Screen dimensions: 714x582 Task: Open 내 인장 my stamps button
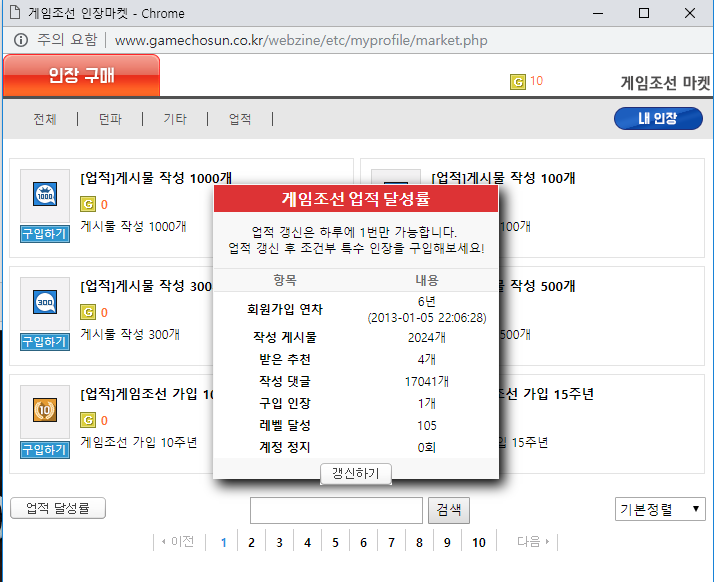(658, 118)
